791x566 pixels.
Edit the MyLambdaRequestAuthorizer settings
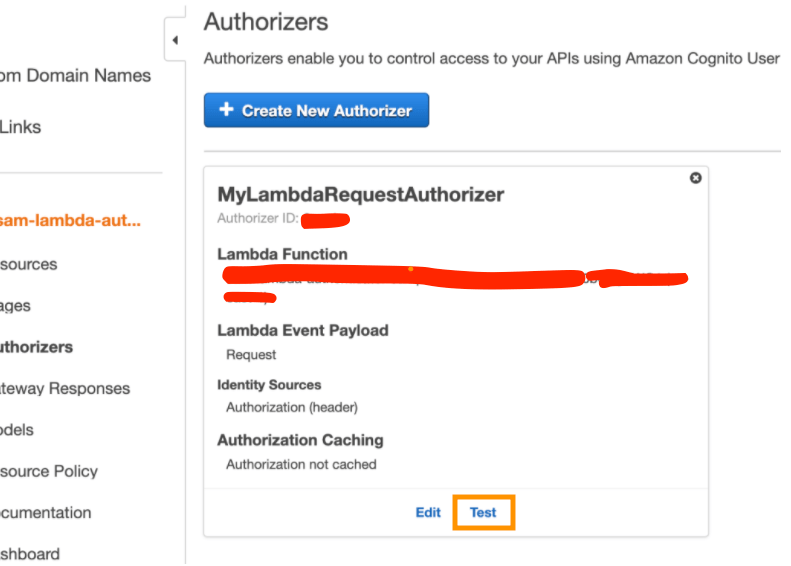coord(428,512)
